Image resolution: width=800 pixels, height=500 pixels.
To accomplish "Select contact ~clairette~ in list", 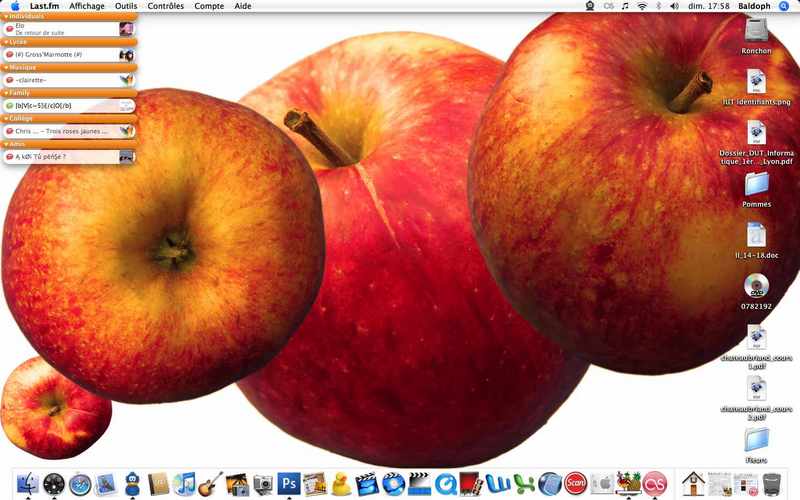I will (69, 80).
